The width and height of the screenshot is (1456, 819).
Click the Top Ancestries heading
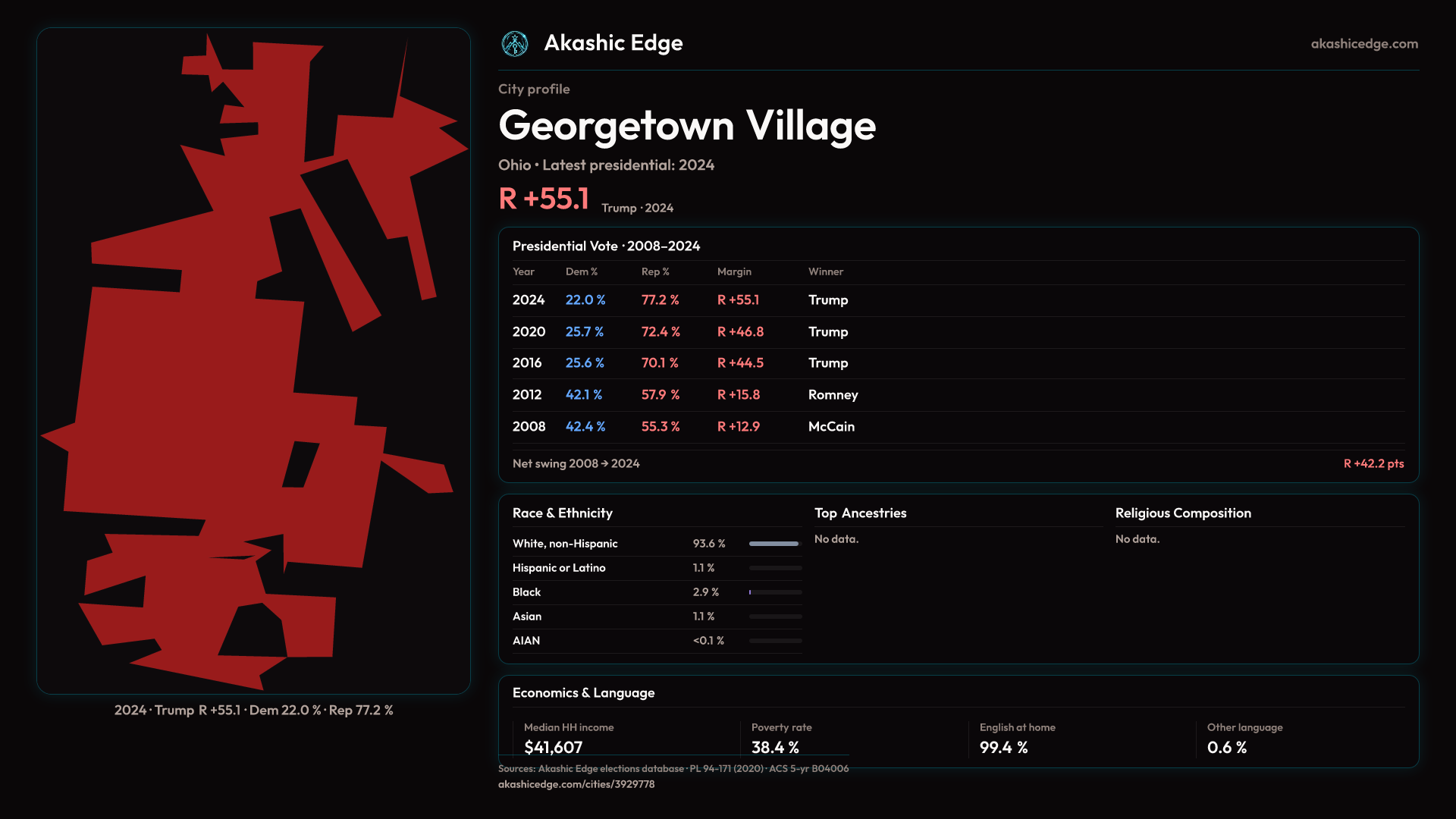coord(860,513)
